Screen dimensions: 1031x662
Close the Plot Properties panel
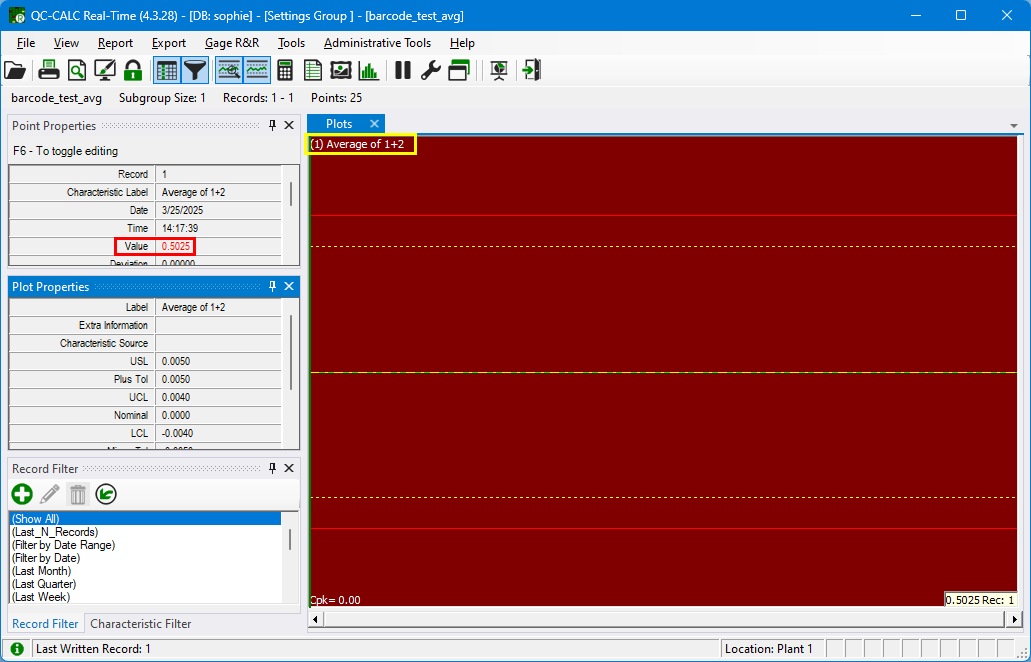pos(289,287)
